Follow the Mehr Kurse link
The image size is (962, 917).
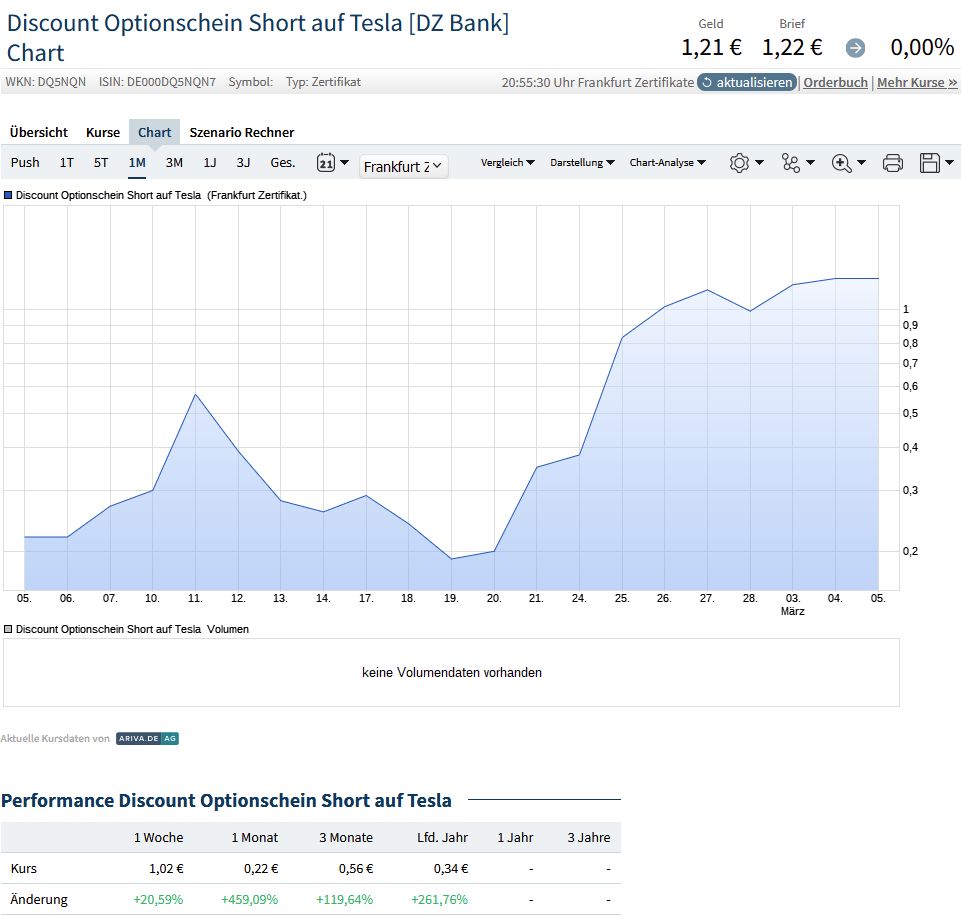917,82
